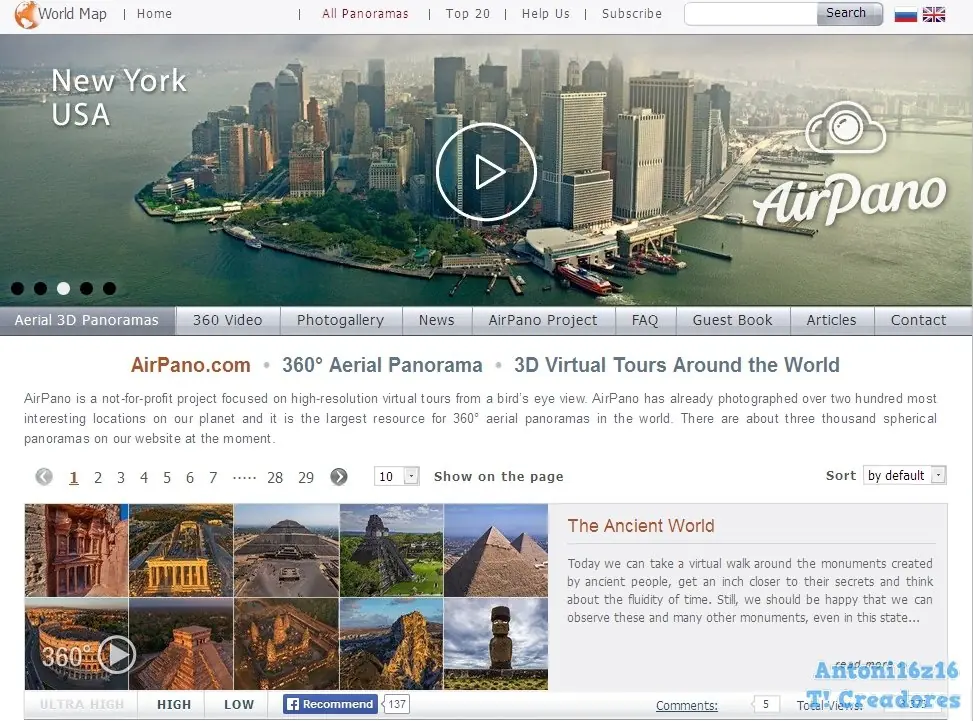
Task: Go to results page 4
Action: [144, 477]
